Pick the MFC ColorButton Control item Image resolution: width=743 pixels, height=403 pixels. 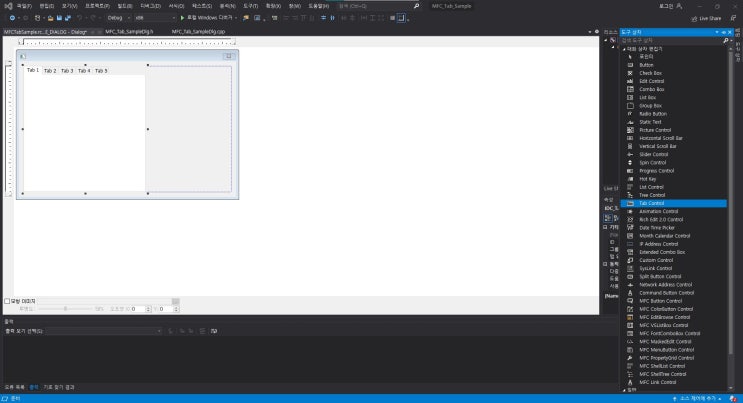pyautogui.click(x=674, y=309)
